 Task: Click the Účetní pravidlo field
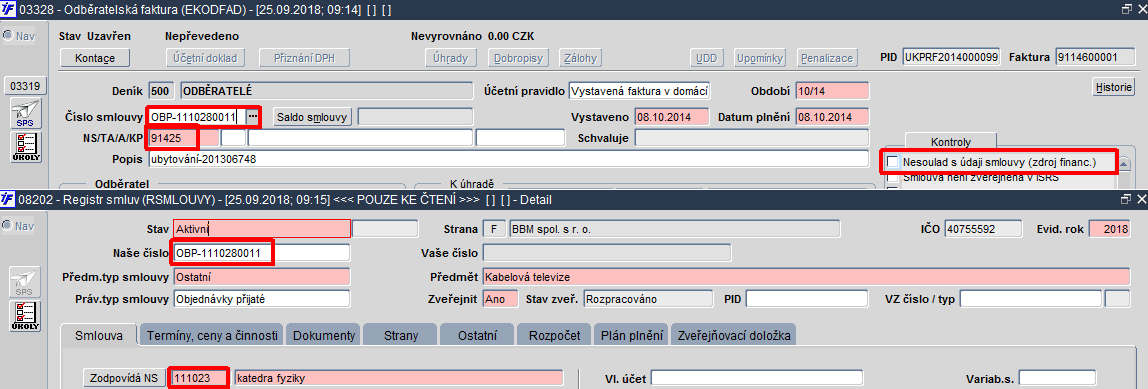coord(639,92)
